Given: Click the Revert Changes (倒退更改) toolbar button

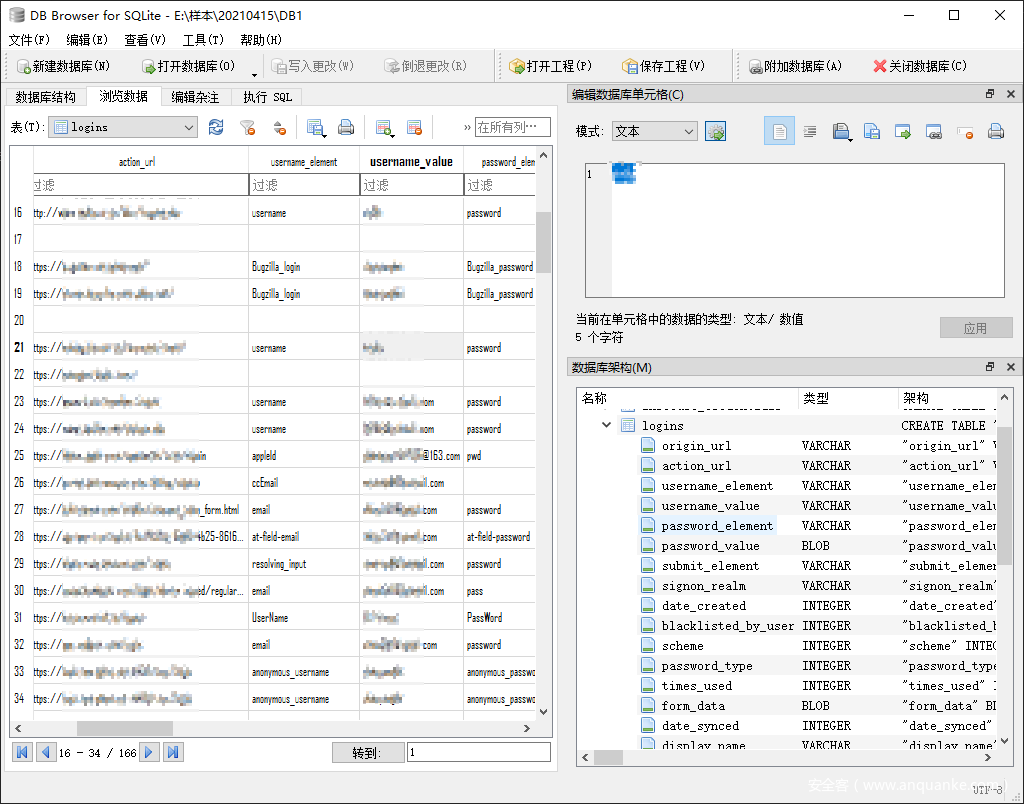Looking at the screenshot, I should click(426, 66).
